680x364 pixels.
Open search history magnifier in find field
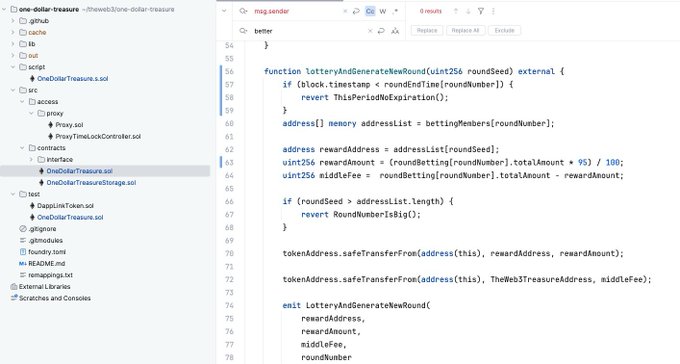243,11
